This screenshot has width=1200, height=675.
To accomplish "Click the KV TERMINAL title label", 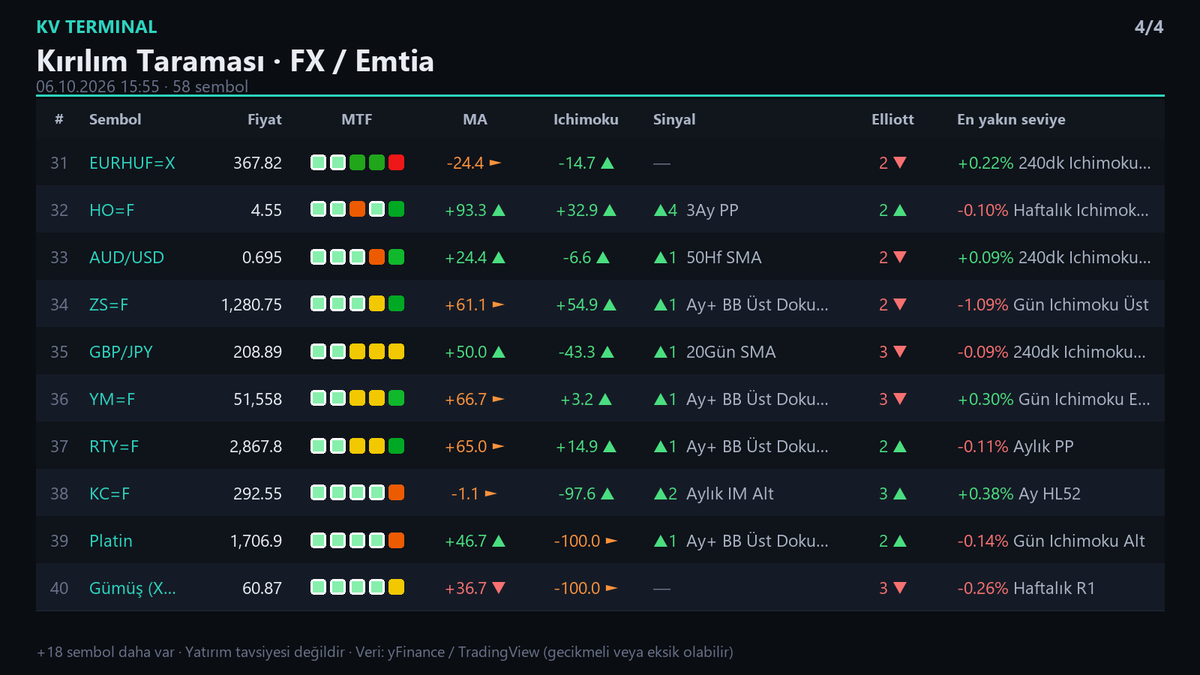I will click(96, 27).
